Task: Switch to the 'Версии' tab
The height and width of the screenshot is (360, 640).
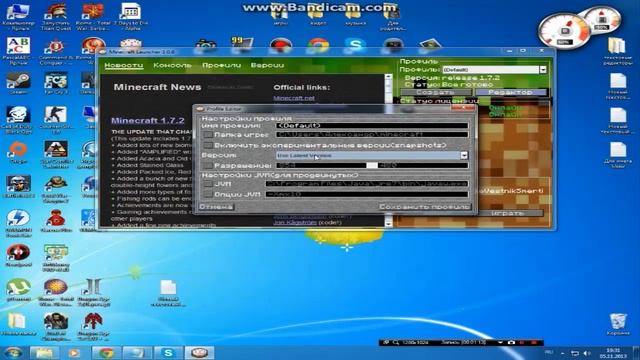Action: point(267,65)
